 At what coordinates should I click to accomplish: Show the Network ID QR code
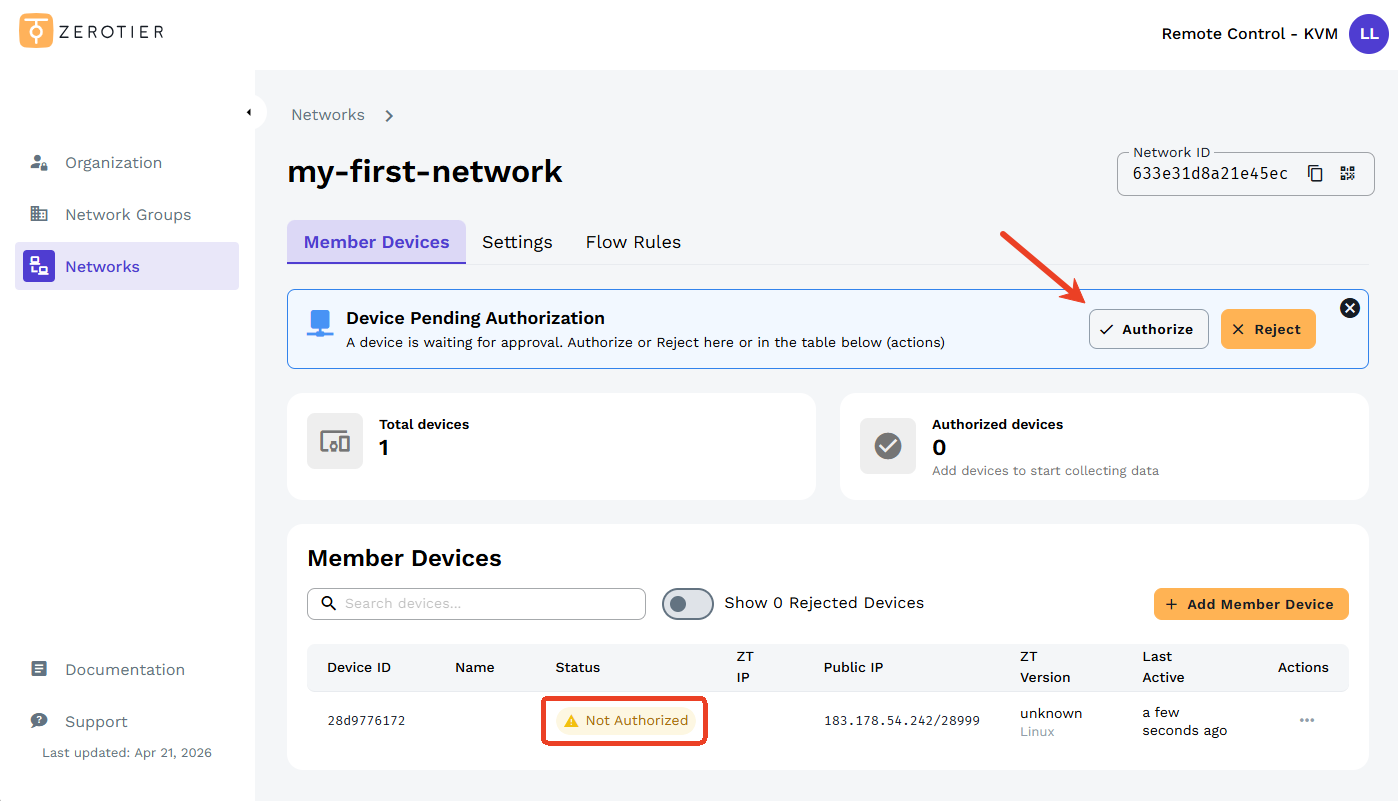pyautogui.click(x=1347, y=173)
